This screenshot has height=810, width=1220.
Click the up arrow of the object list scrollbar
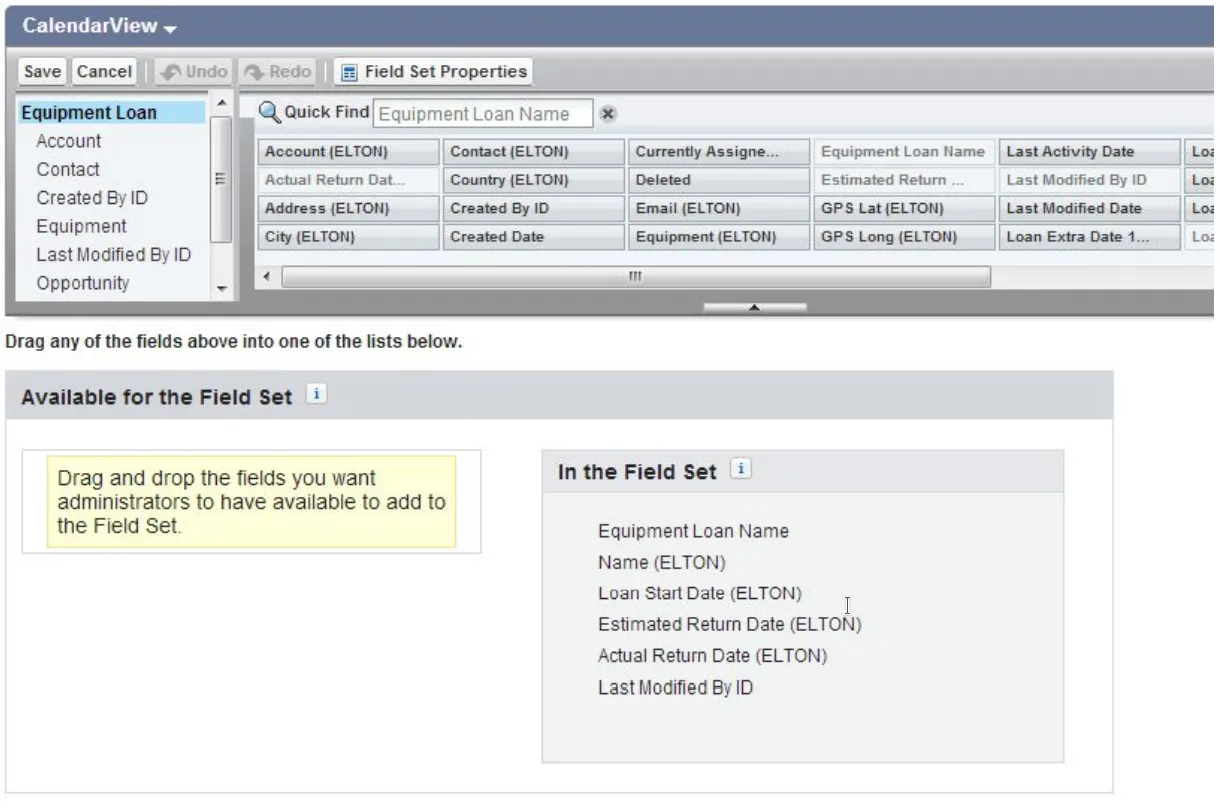click(x=222, y=104)
